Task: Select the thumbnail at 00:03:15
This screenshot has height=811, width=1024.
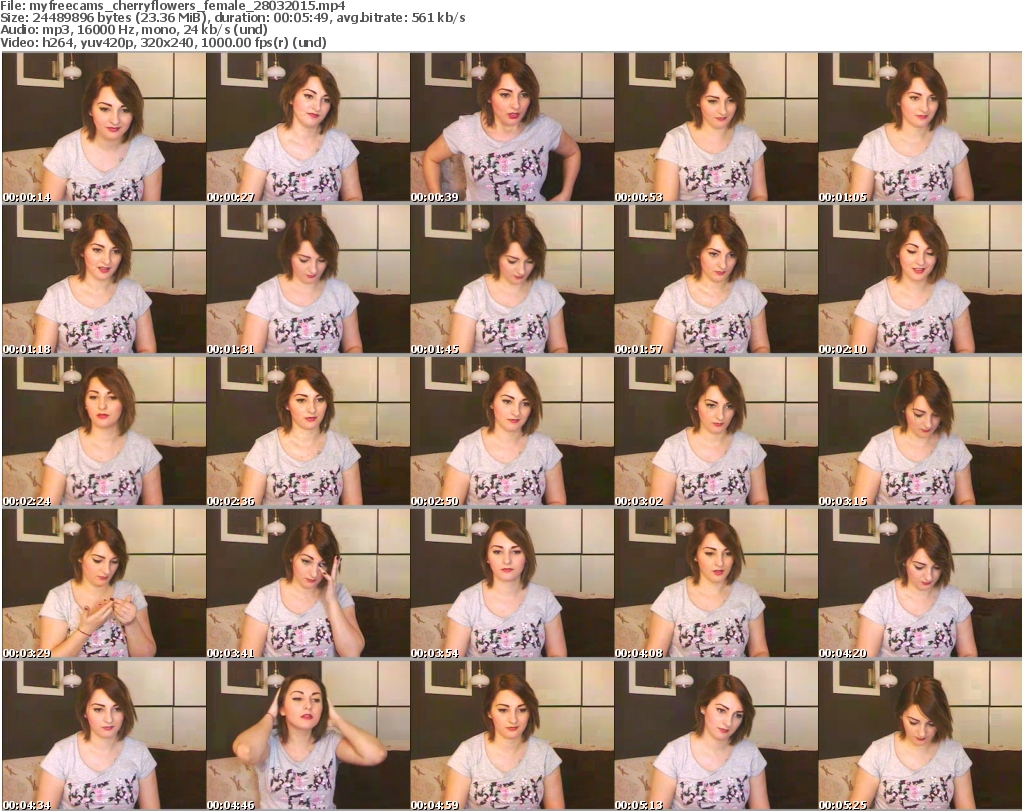Action: tap(920, 432)
